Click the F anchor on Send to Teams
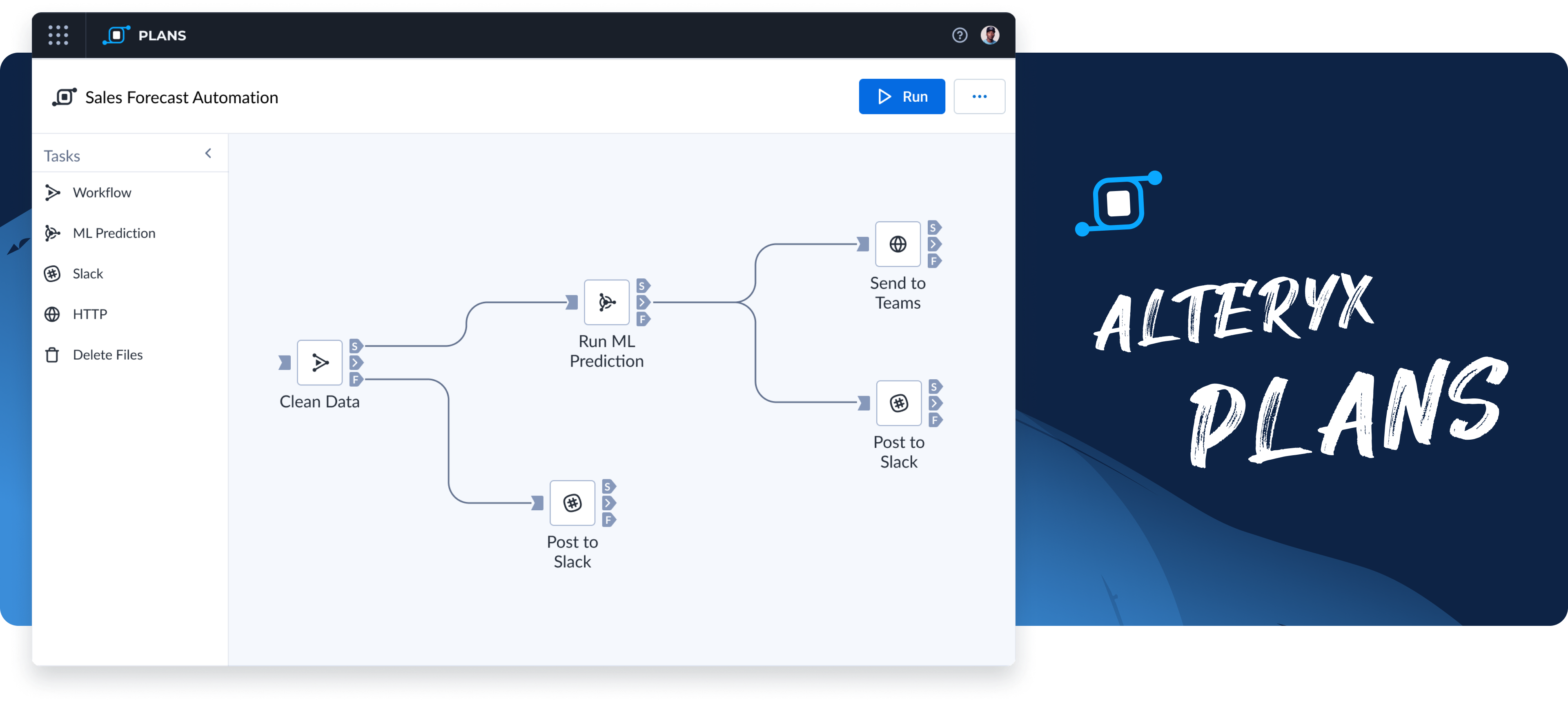The height and width of the screenshot is (703, 1568). (934, 261)
